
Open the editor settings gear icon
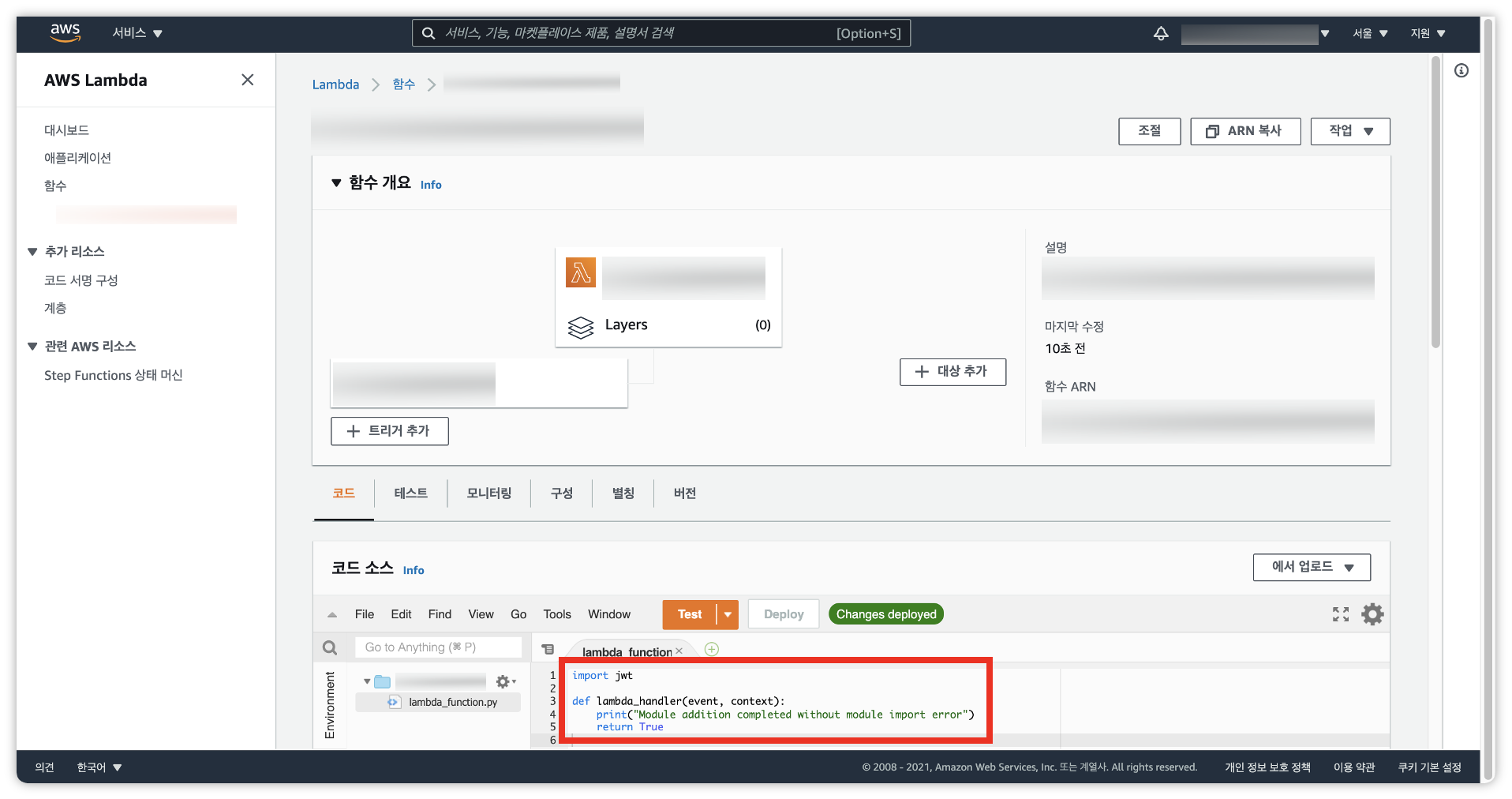pos(1372,614)
